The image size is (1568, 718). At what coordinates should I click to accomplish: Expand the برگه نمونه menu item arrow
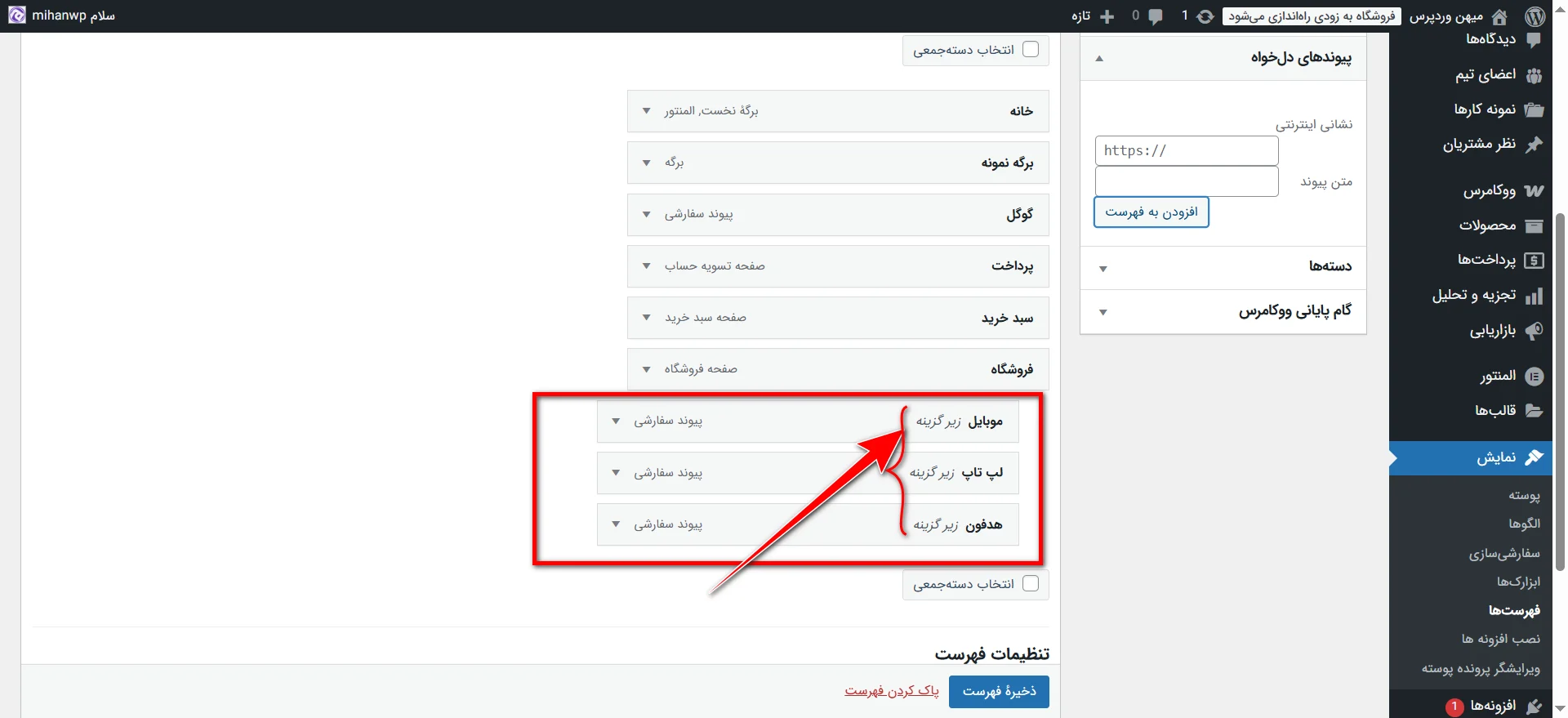[x=646, y=163]
